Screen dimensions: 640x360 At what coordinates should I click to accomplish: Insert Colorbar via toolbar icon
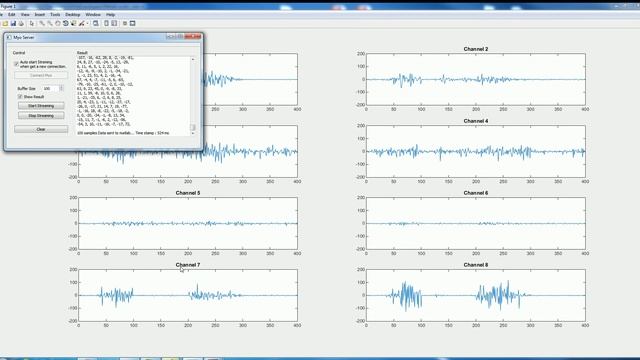(106, 24)
